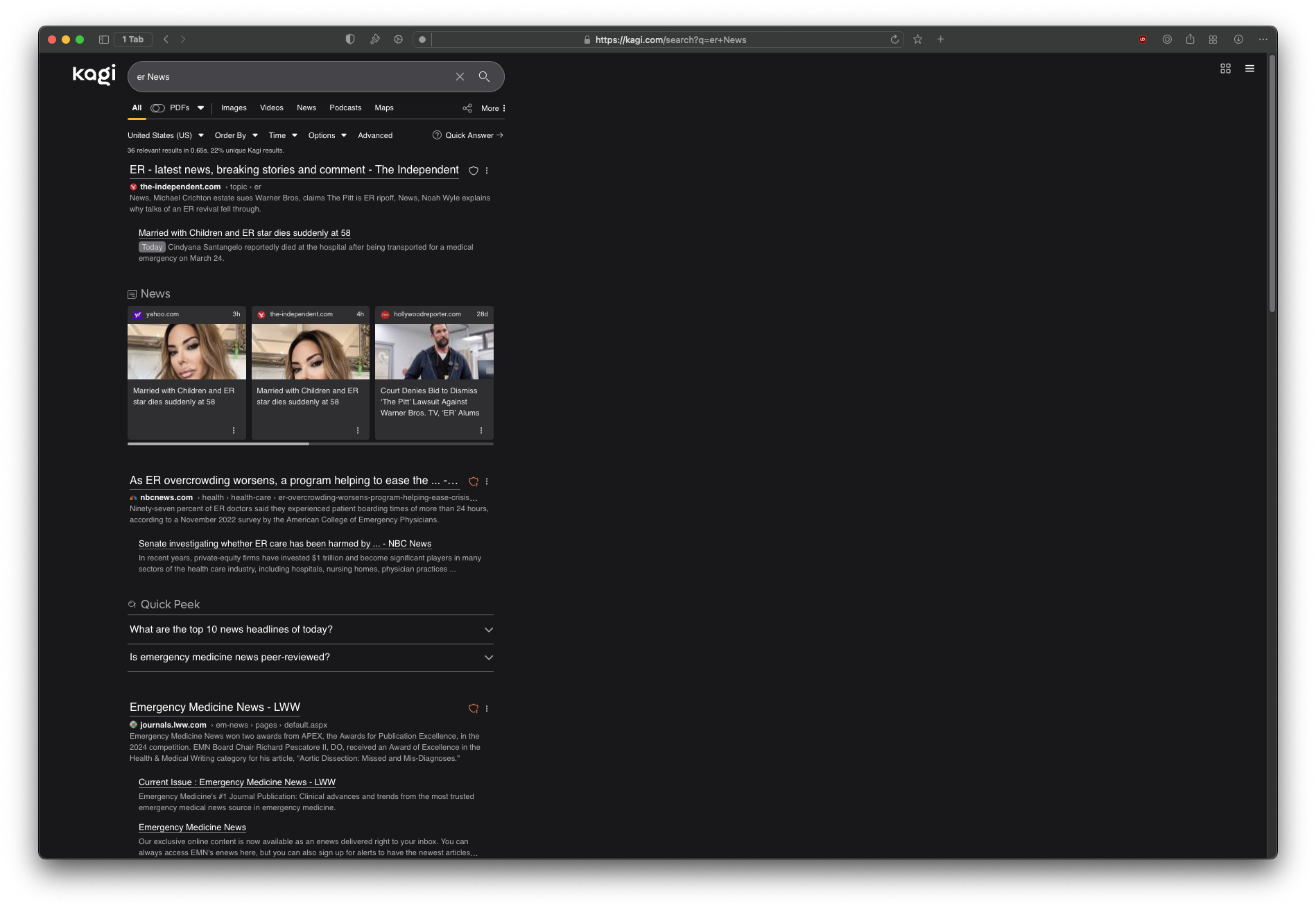Open the Time filter dropdown

[x=282, y=135]
